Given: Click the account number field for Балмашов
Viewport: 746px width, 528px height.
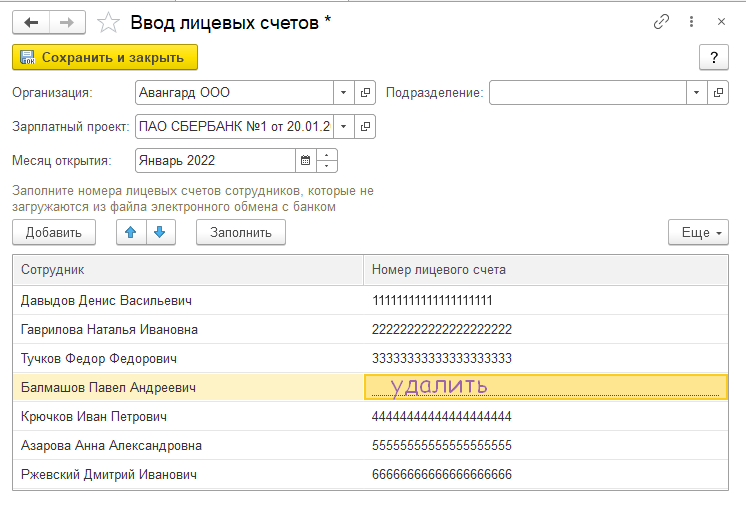Looking at the screenshot, I should point(545,387).
